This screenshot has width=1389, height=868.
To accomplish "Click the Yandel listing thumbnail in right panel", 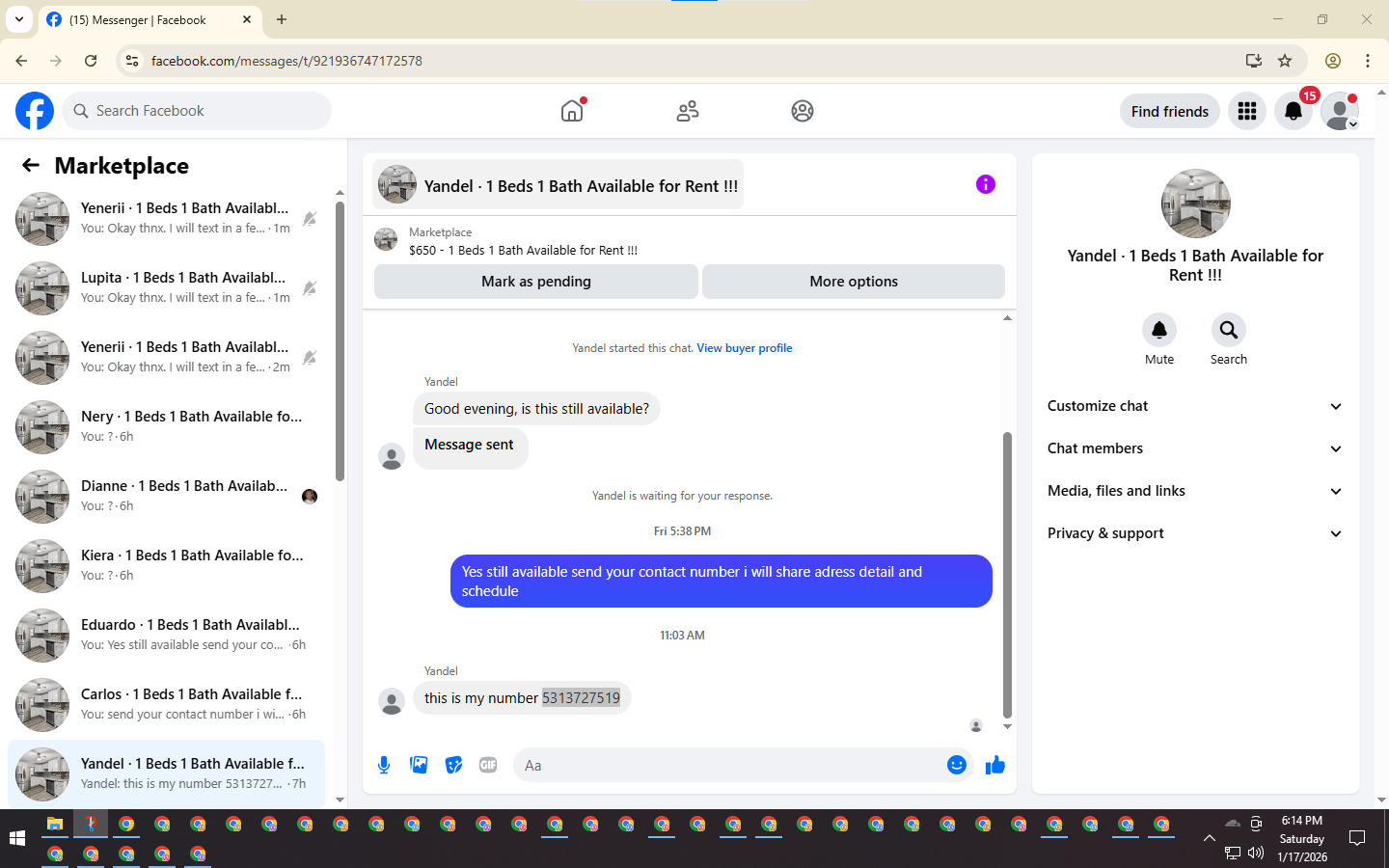I will pos(1196,203).
